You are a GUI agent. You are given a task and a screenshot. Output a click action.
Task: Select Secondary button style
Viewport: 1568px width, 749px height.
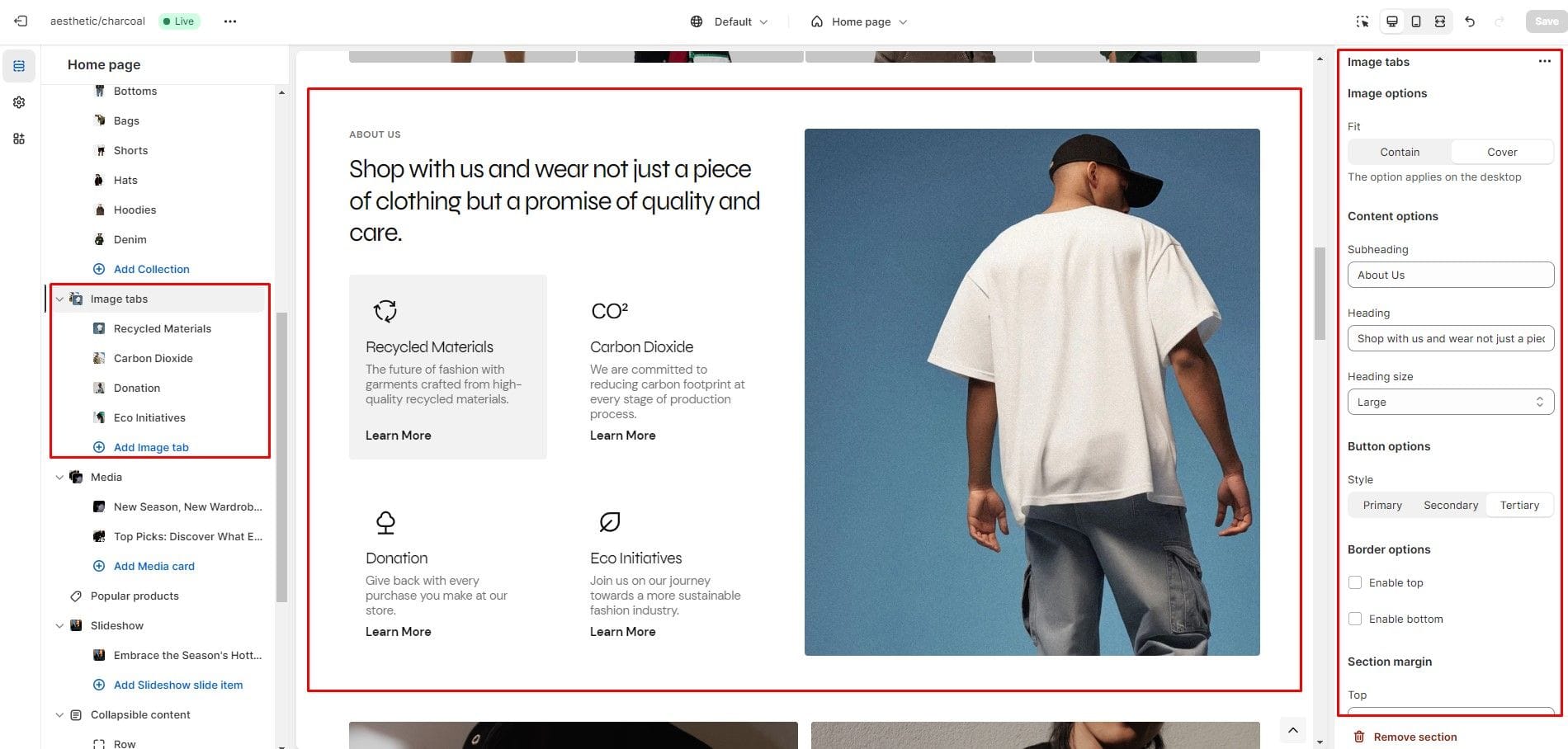[1451, 505]
